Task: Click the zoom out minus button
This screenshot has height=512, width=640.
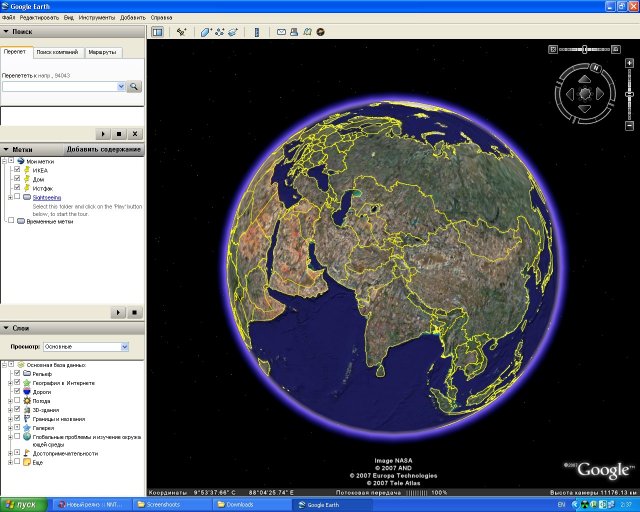Action: coord(629,126)
